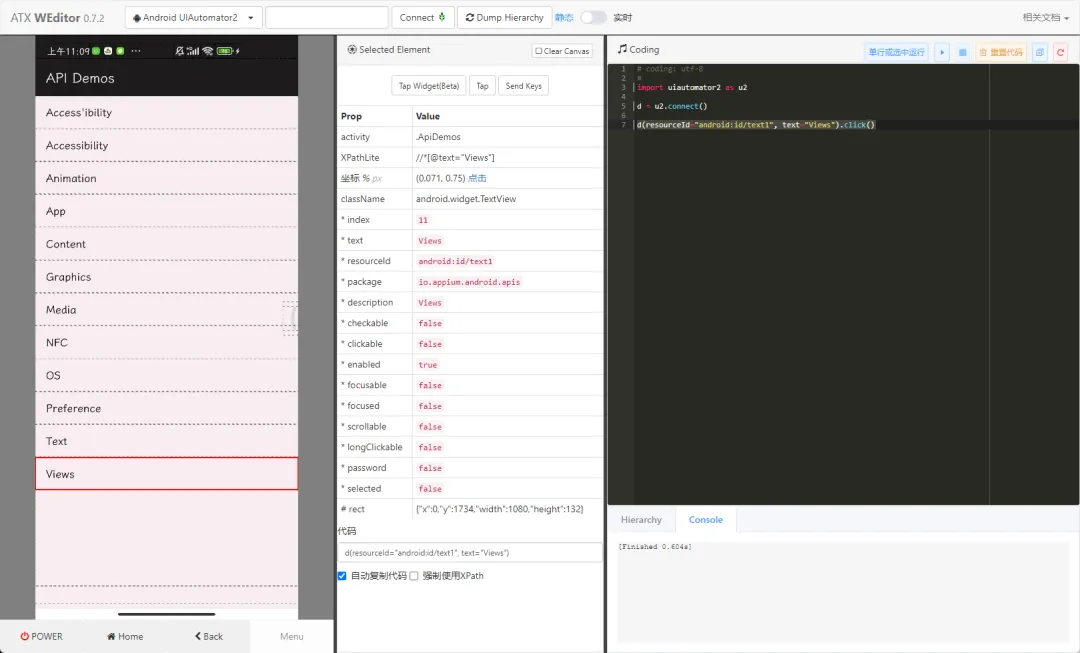1080x653 pixels.
Task: Click the run selected line button
Action: (x=896, y=52)
